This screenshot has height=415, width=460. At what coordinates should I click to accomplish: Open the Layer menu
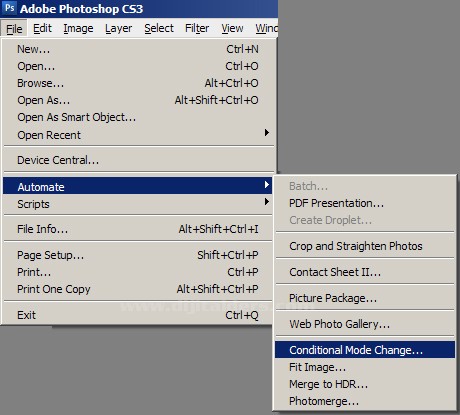point(118,29)
